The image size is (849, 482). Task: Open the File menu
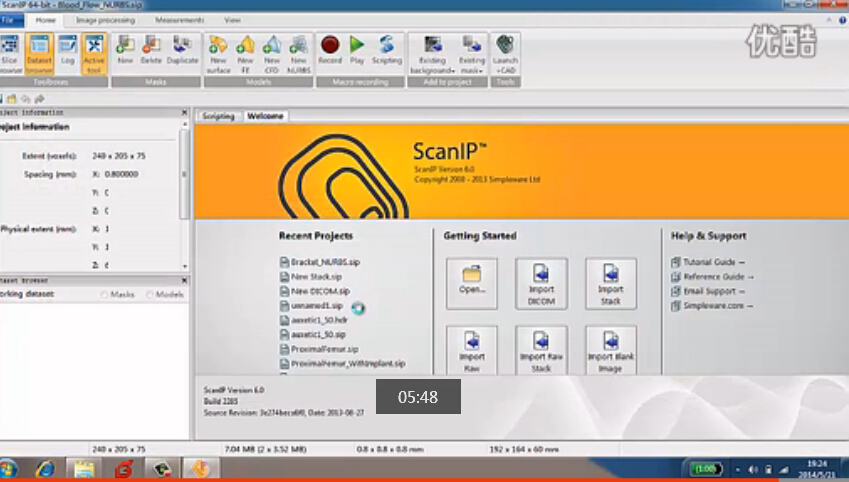(x=9, y=20)
